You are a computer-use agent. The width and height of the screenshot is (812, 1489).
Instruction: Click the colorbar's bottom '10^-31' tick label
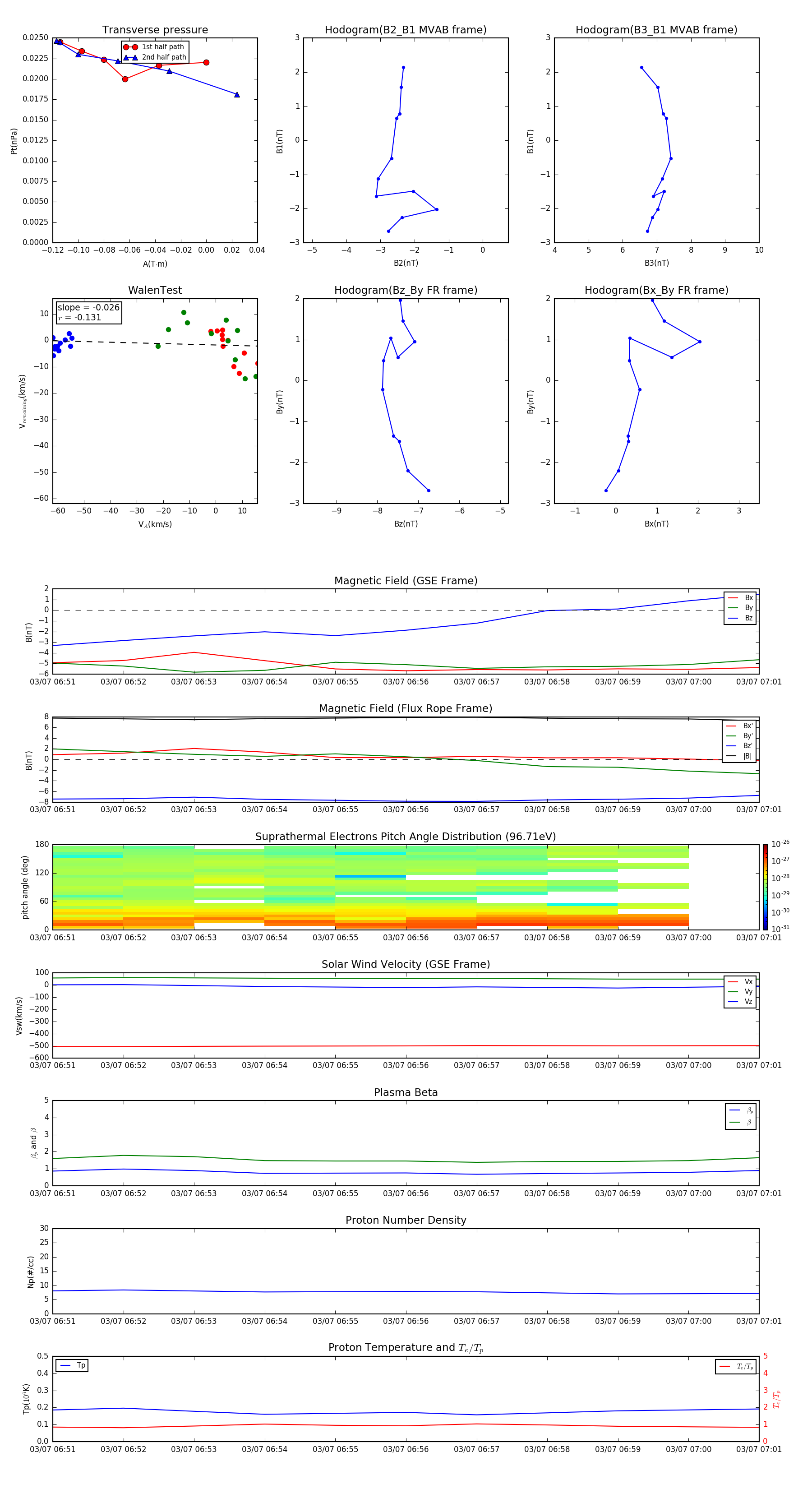[780, 929]
